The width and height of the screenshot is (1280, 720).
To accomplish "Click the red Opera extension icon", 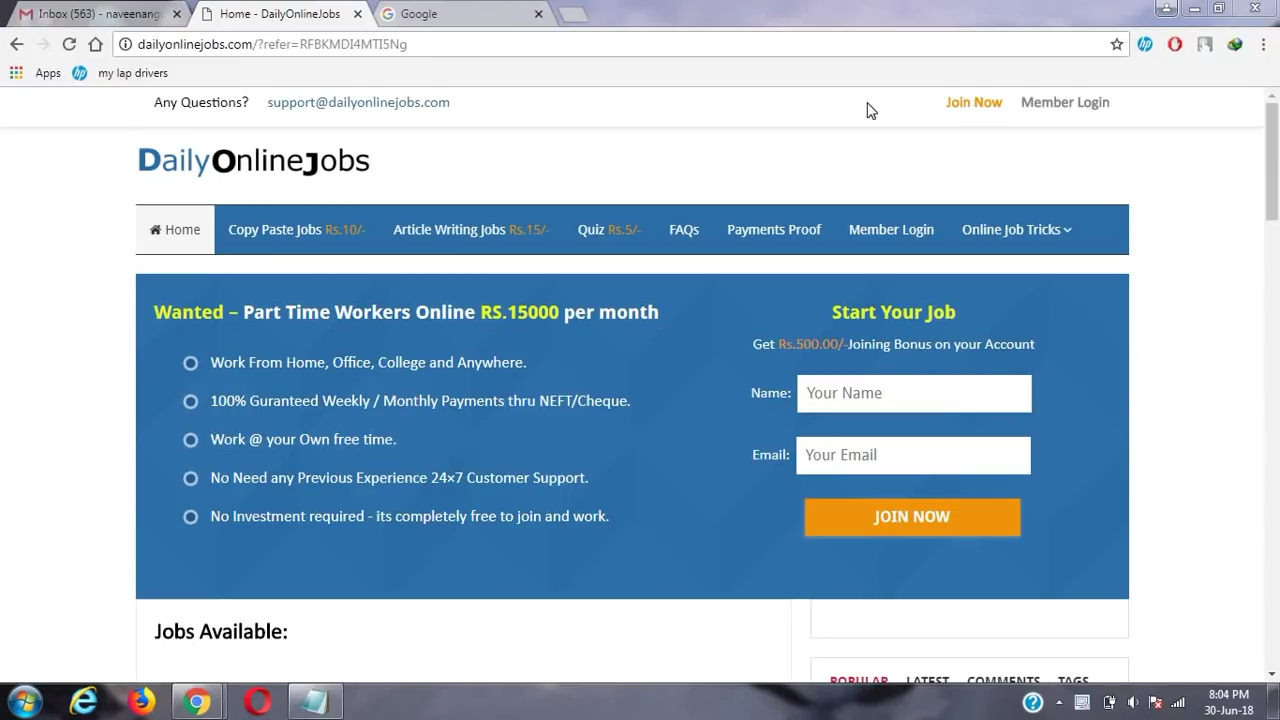I will tap(1175, 44).
